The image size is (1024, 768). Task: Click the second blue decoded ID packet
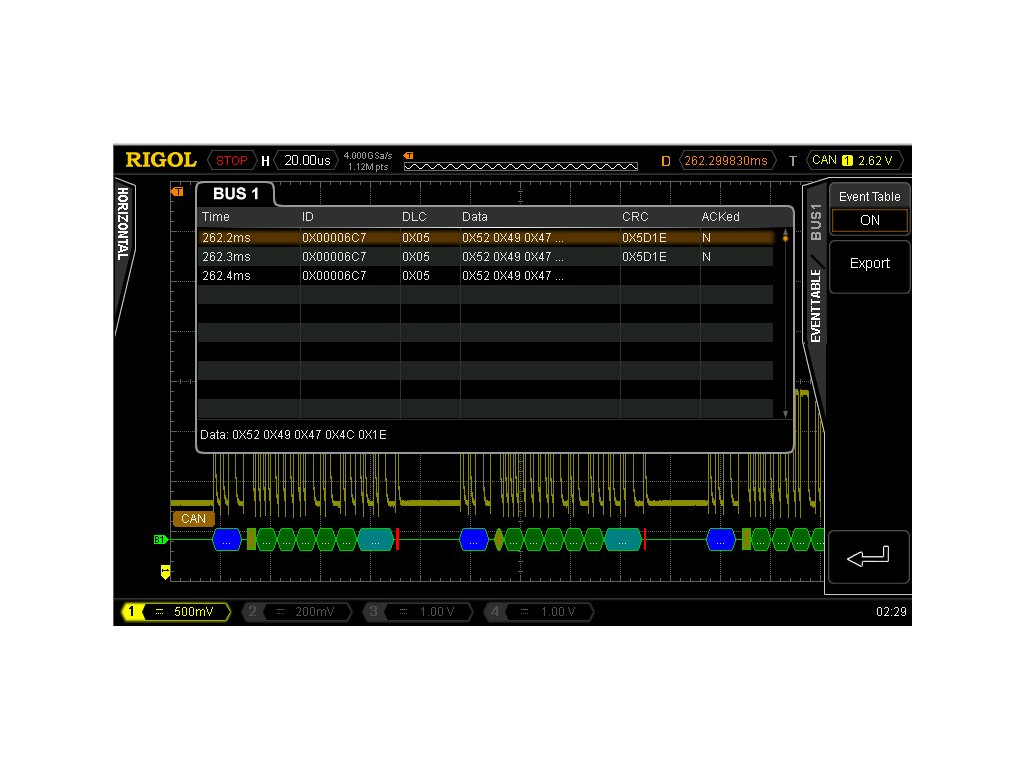[x=473, y=539]
